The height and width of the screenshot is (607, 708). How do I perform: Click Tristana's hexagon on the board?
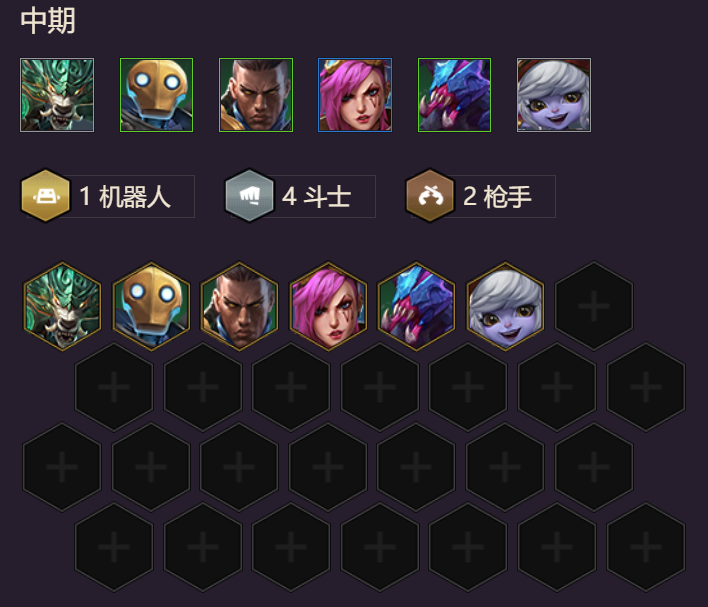505,306
